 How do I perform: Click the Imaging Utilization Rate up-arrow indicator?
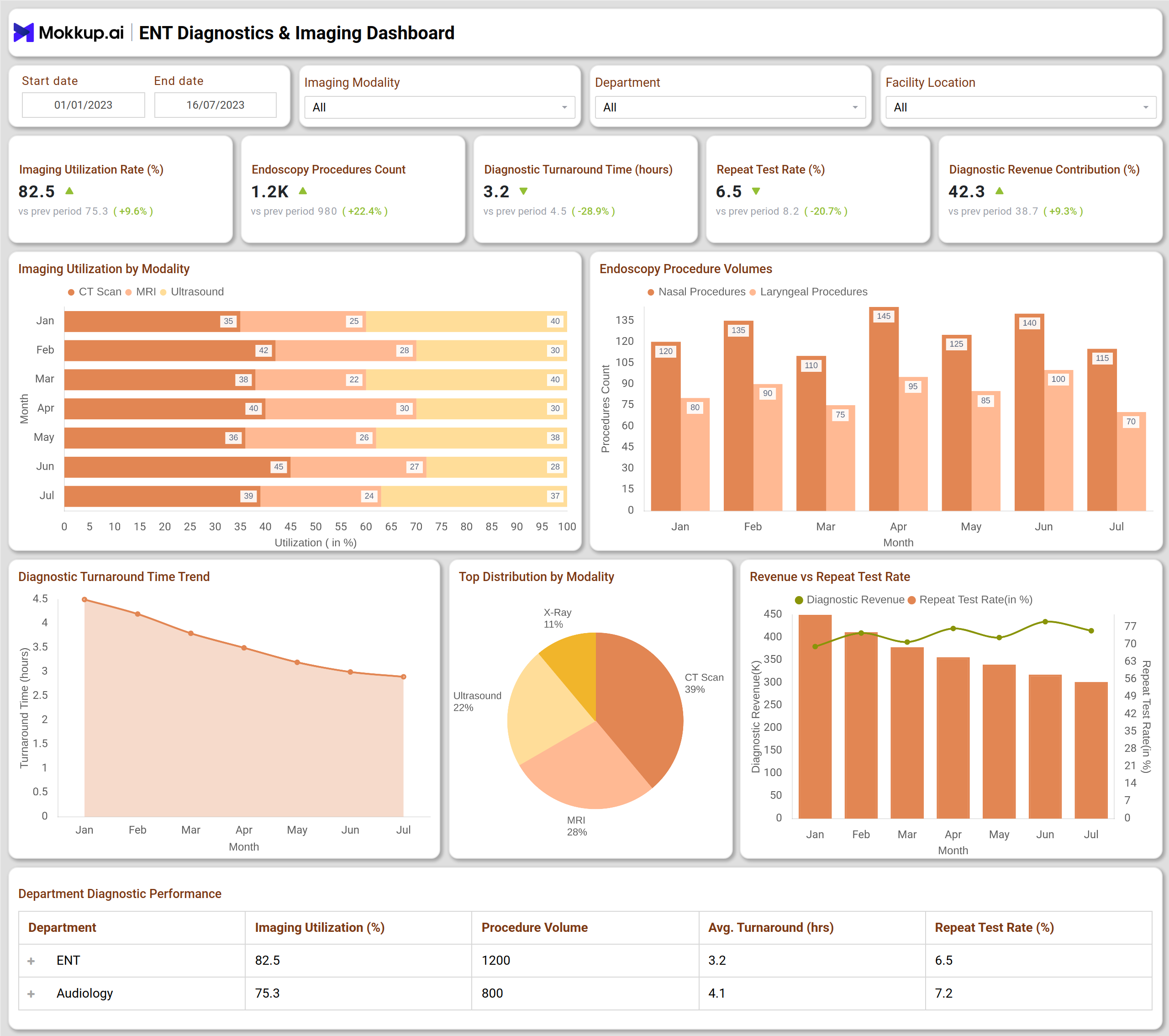[x=69, y=191]
